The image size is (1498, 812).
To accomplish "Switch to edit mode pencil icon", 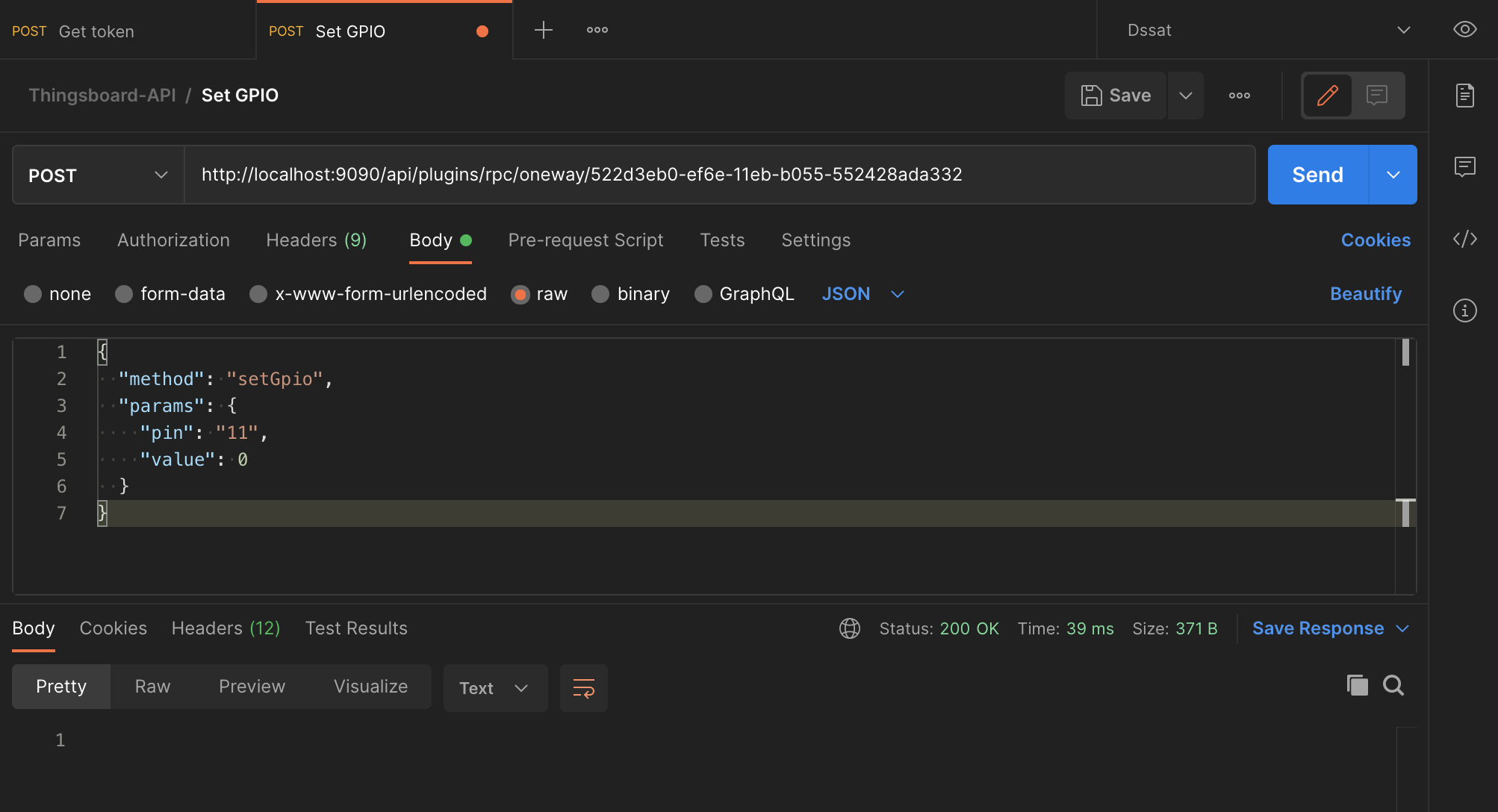I will click(1327, 96).
